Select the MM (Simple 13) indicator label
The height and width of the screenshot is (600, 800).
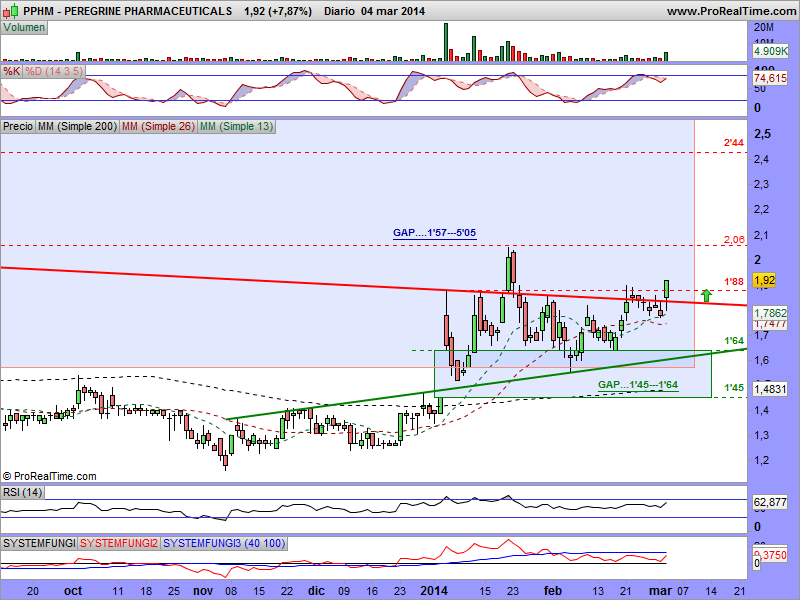pyautogui.click(x=236, y=127)
